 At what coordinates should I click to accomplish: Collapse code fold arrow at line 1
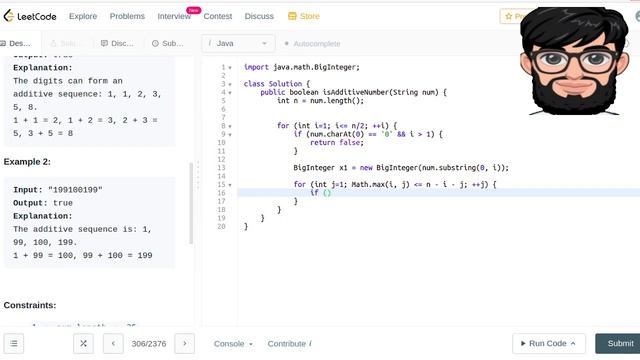pos(230,68)
